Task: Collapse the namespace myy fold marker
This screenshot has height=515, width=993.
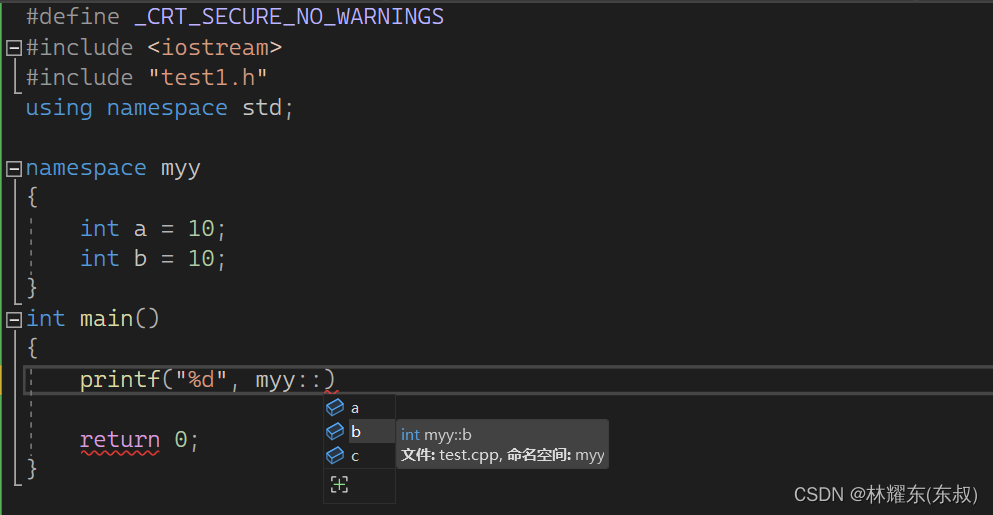Action: [14, 168]
